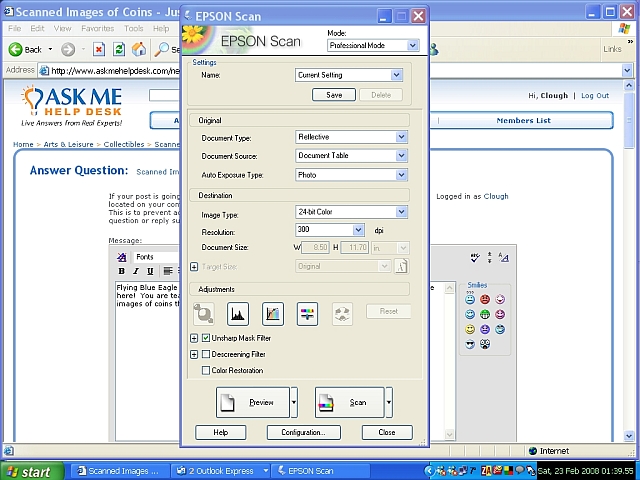Screen dimensions: 640x480
Task: Switch to Scanned Images taskbar window
Action: tap(122, 471)
